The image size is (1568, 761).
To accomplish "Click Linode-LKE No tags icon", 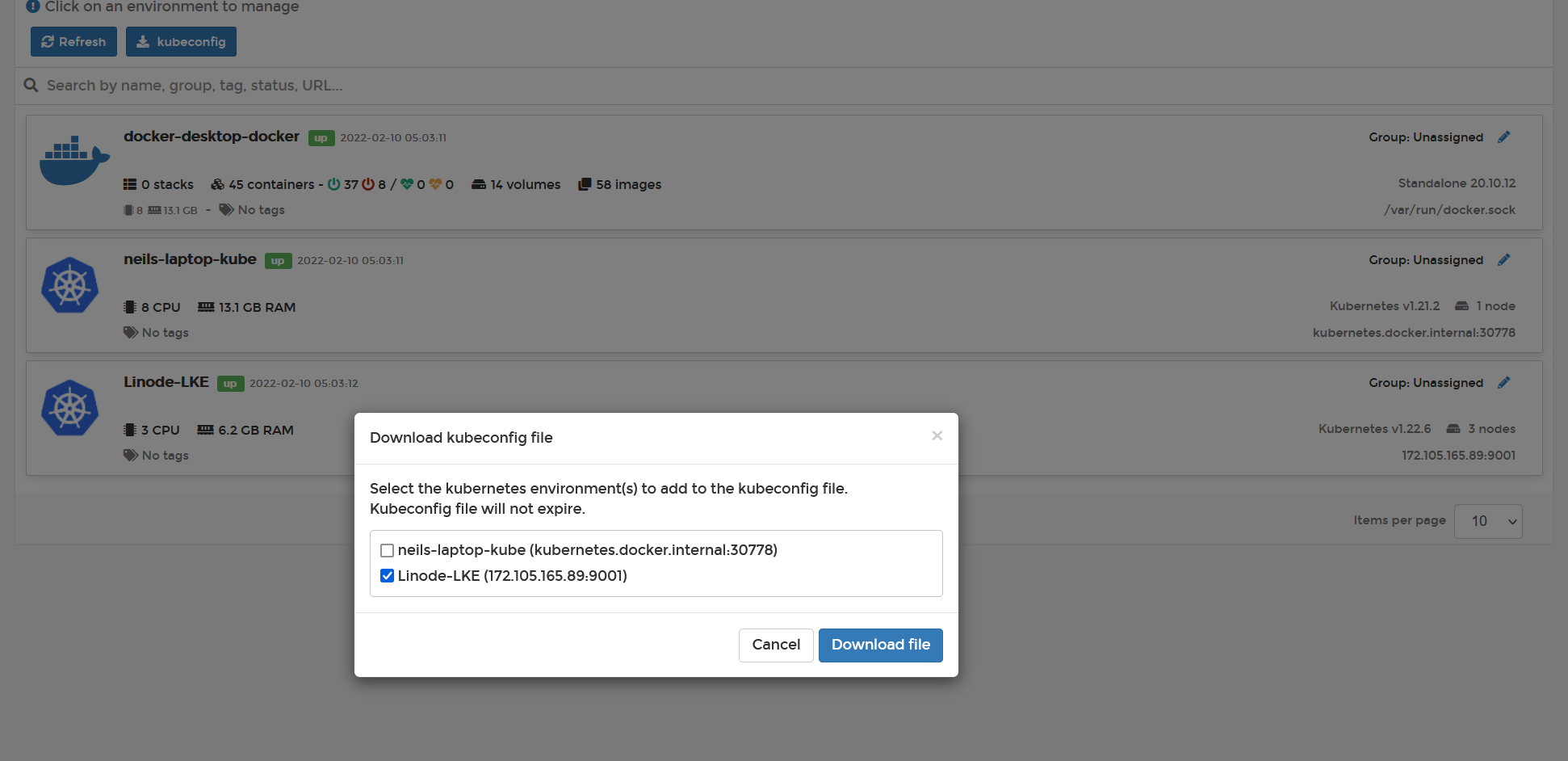I will (x=131, y=456).
